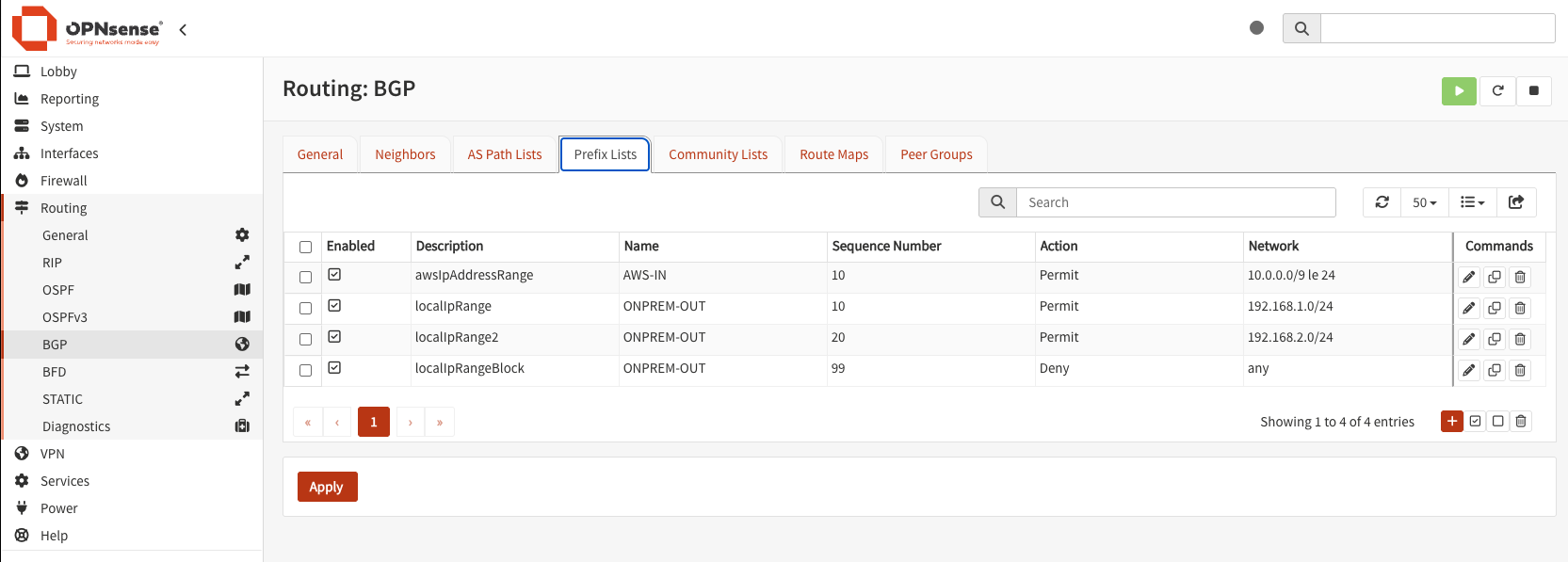Image resolution: width=1568 pixels, height=562 pixels.
Task: Toggle enabled state for awsIpAddressRange
Action: click(334, 275)
